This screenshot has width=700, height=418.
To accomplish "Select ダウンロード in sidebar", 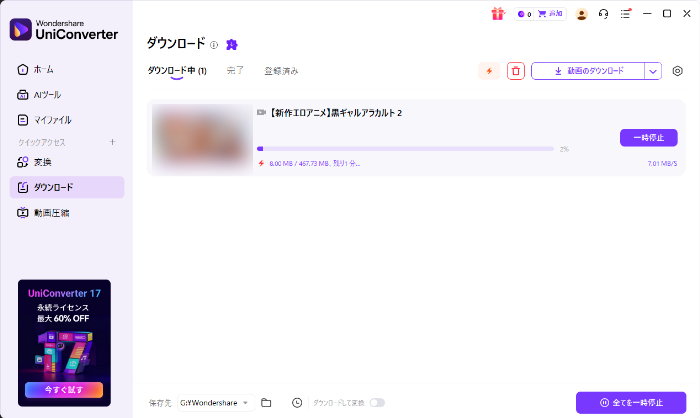I will click(x=67, y=187).
